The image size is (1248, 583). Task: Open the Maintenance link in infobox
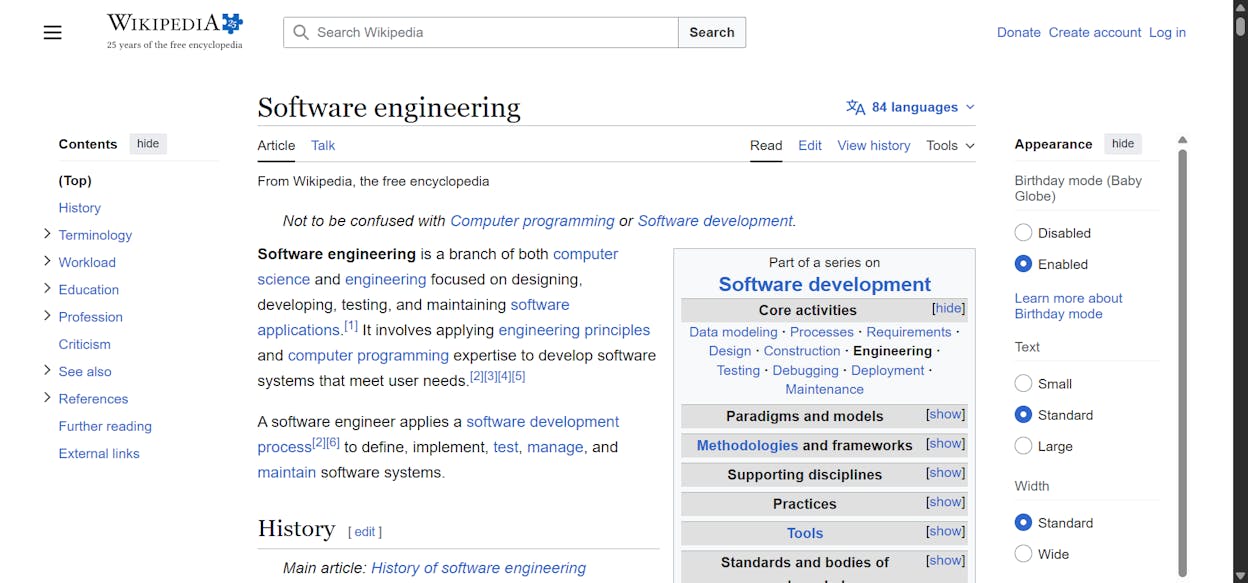pos(824,389)
